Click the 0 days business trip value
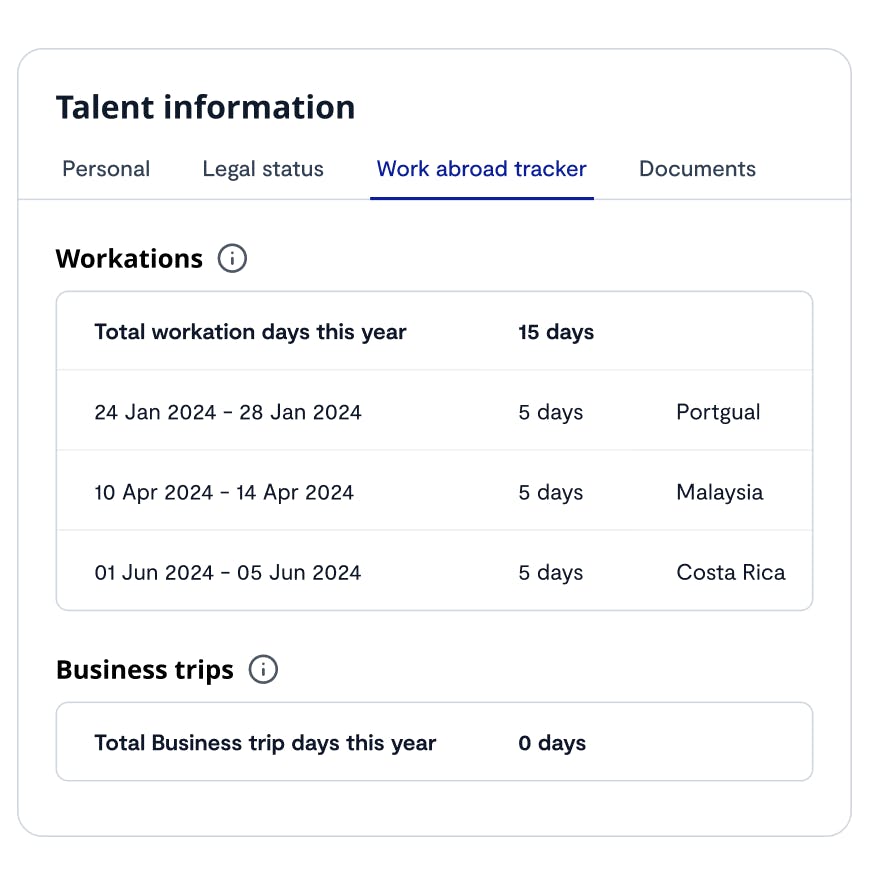The width and height of the screenshot is (870, 885). click(552, 743)
